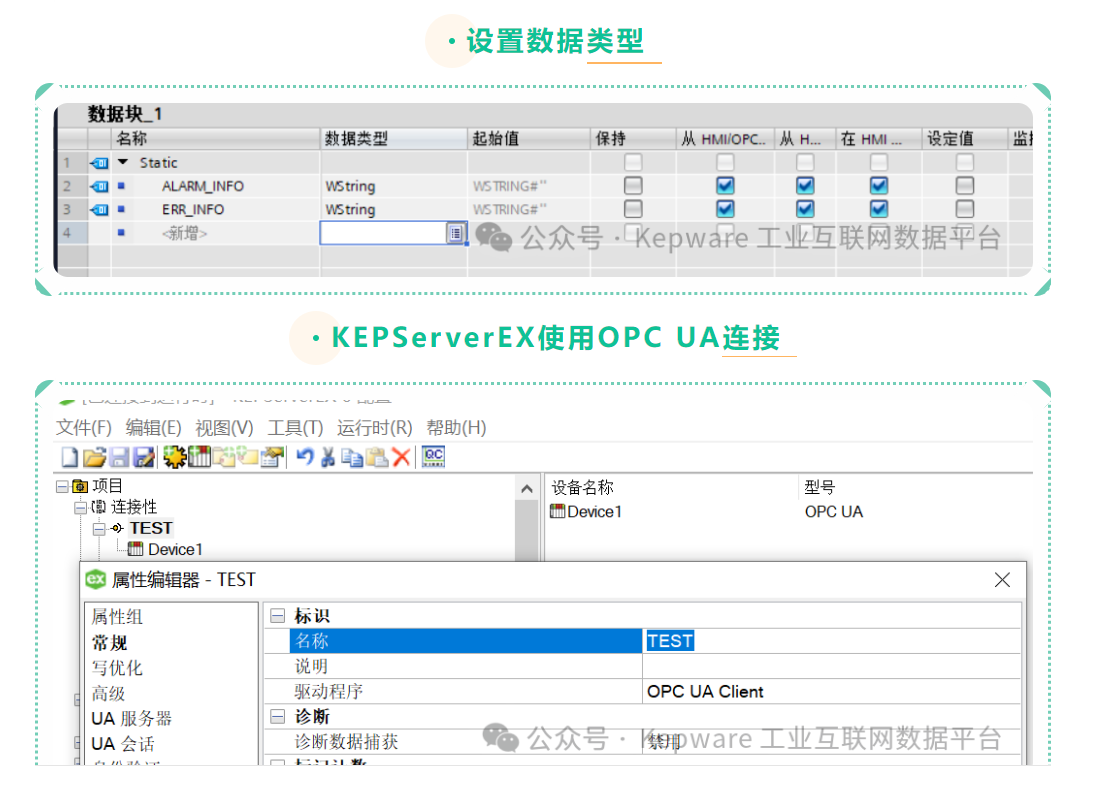The image size is (1120, 787).
Task: Click the <新增> new row cell
Action: (x=184, y=234)
